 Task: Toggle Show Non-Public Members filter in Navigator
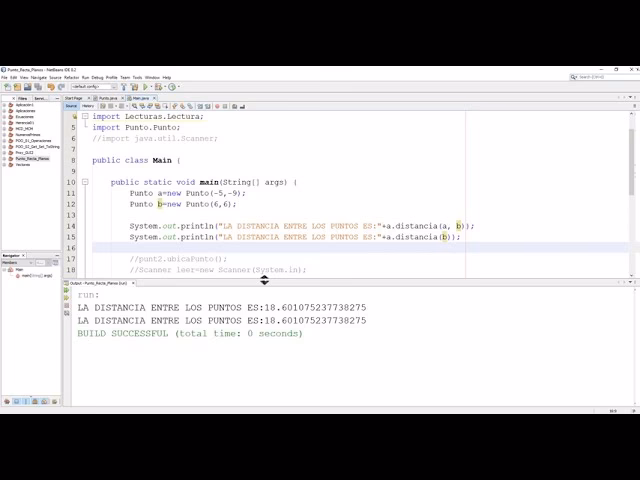tap(35, 402)
